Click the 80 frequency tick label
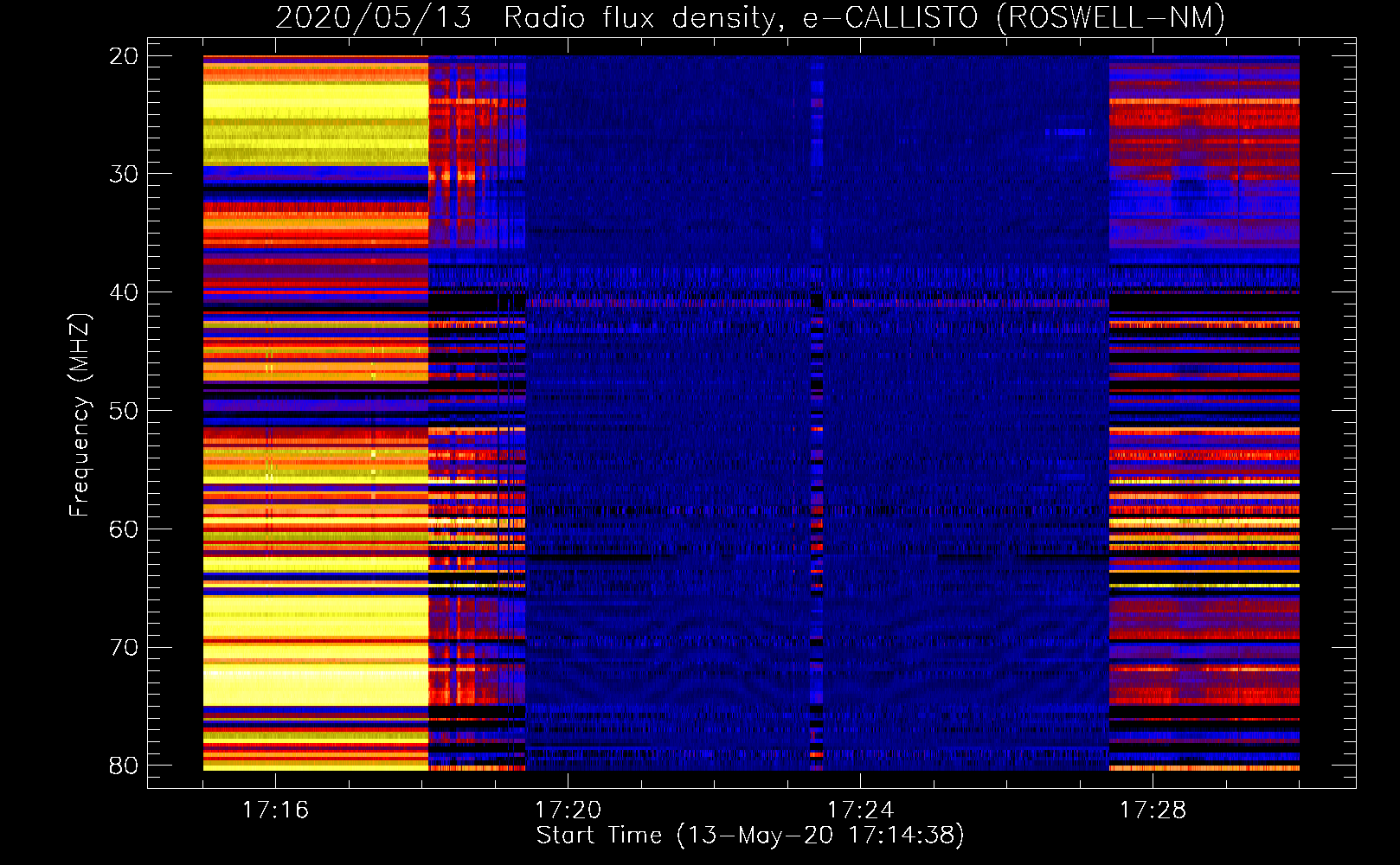This screenshot has height=865, width=1400. tap(124, 766)
